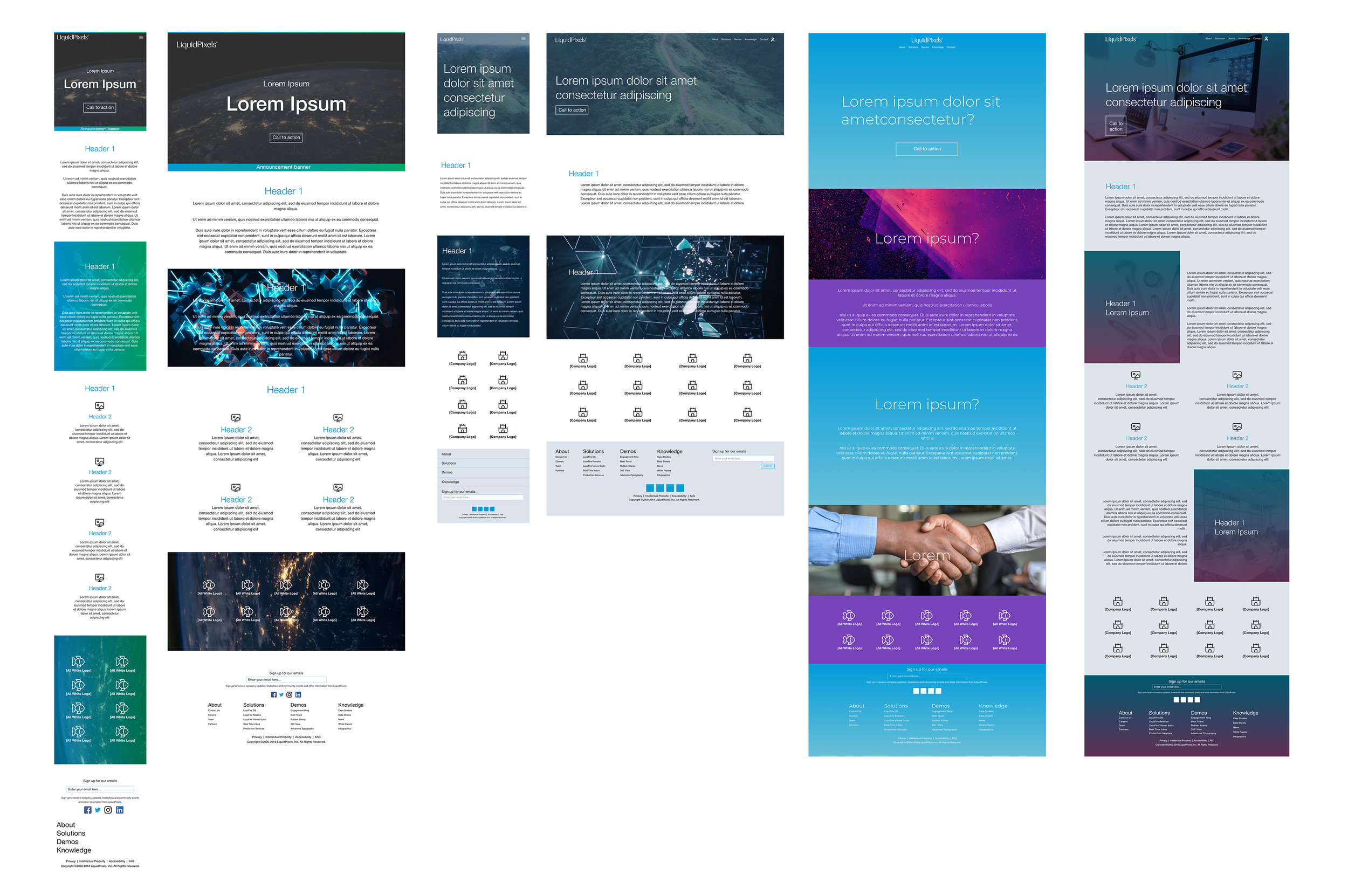Expand Solutions row in grey mobile footer

tap(483, 463)
